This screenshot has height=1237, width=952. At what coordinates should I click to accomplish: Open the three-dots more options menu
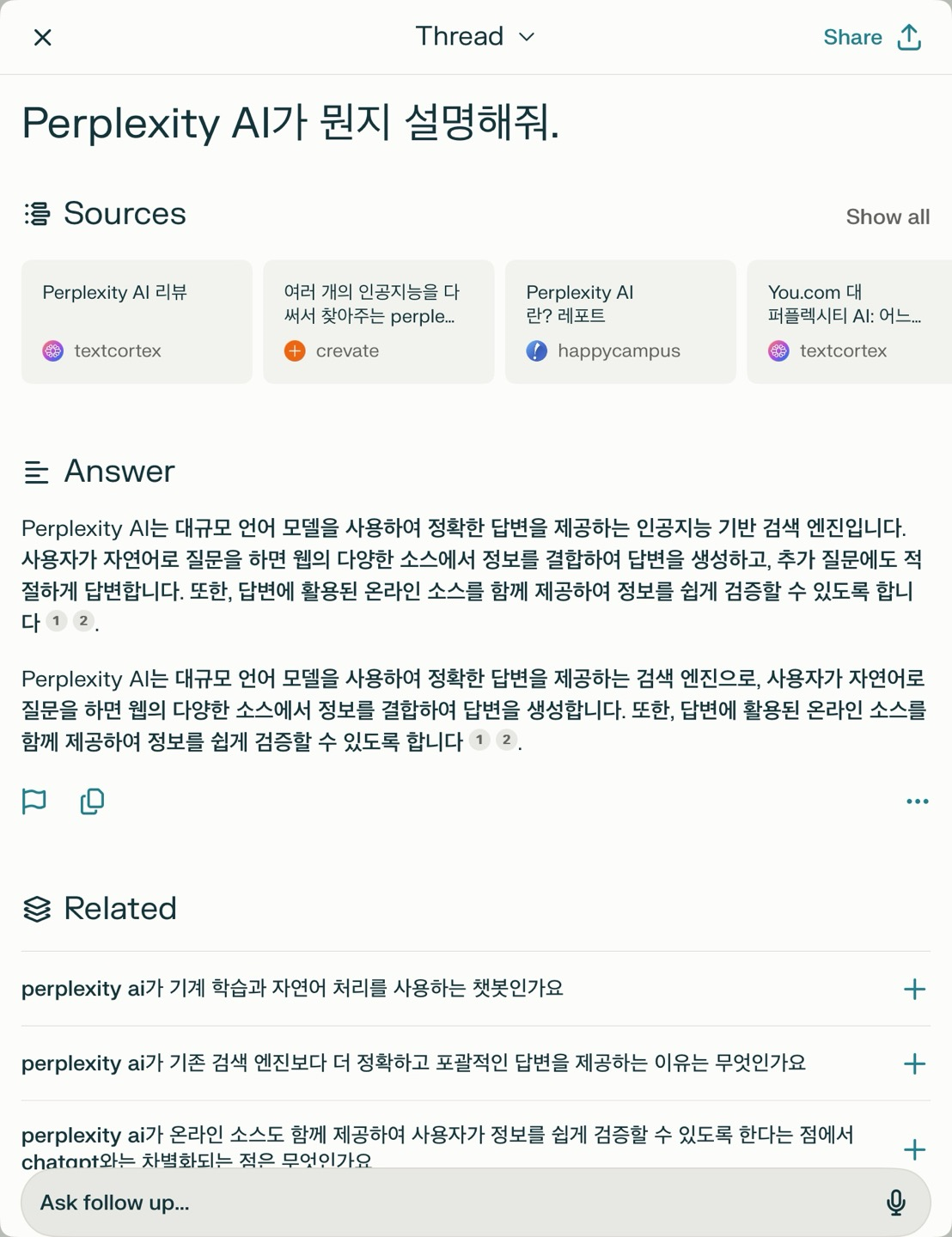917,801
